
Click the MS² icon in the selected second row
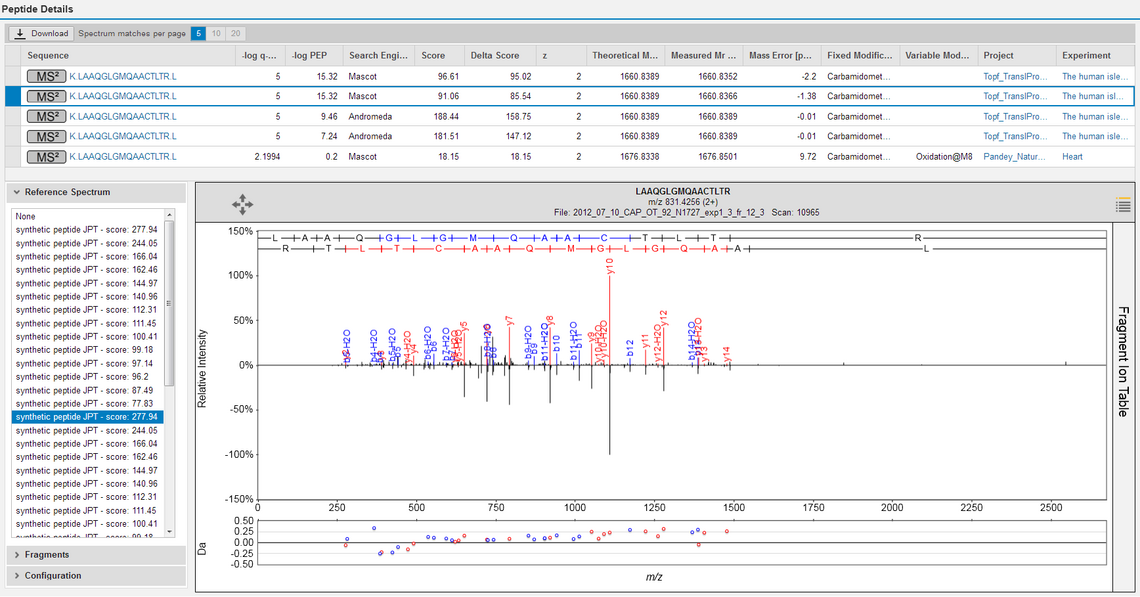tap(44, 96)
